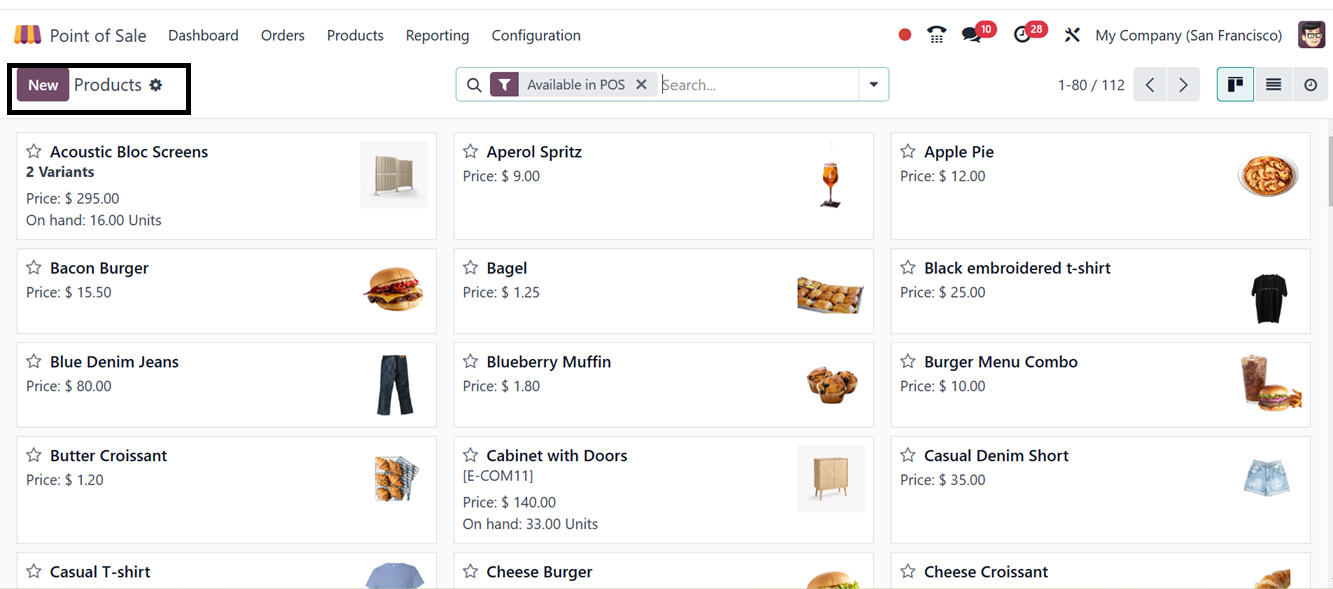Open the Configuration menu
Viewport: 1333px width, 589px height.
[x=536, y=35]
